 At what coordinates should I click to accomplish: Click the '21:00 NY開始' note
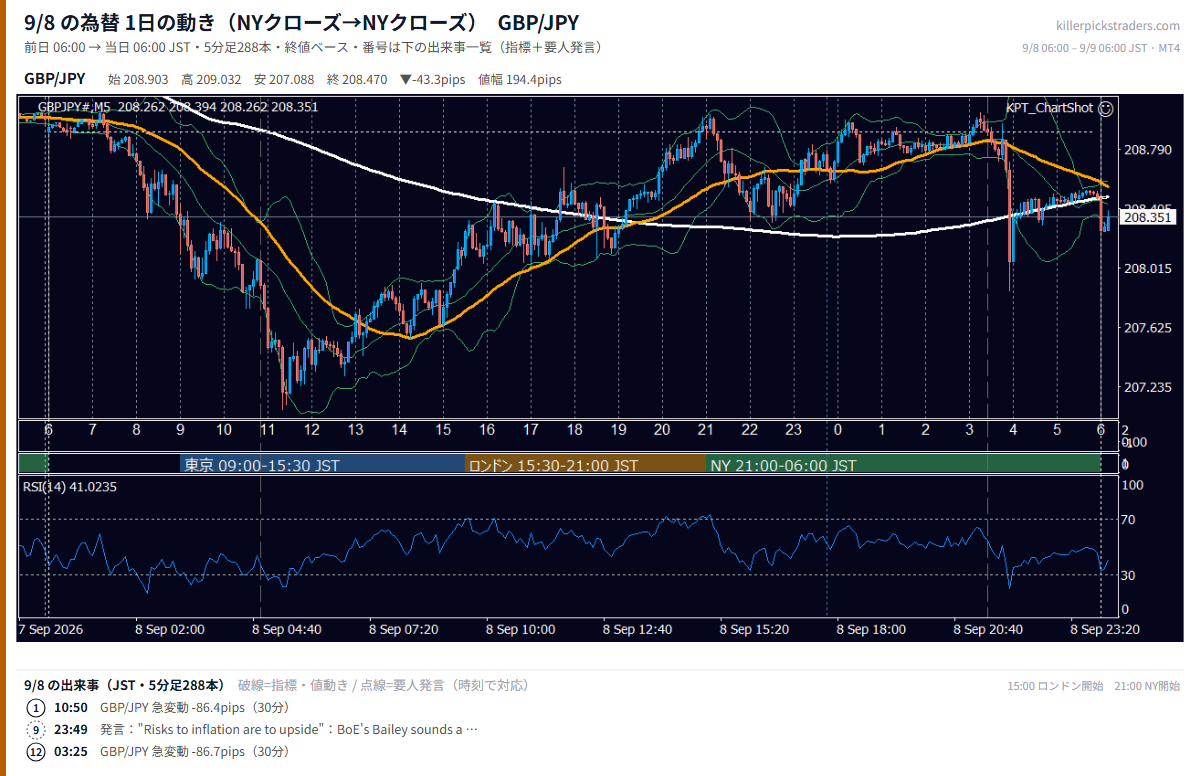(1148, 686)
